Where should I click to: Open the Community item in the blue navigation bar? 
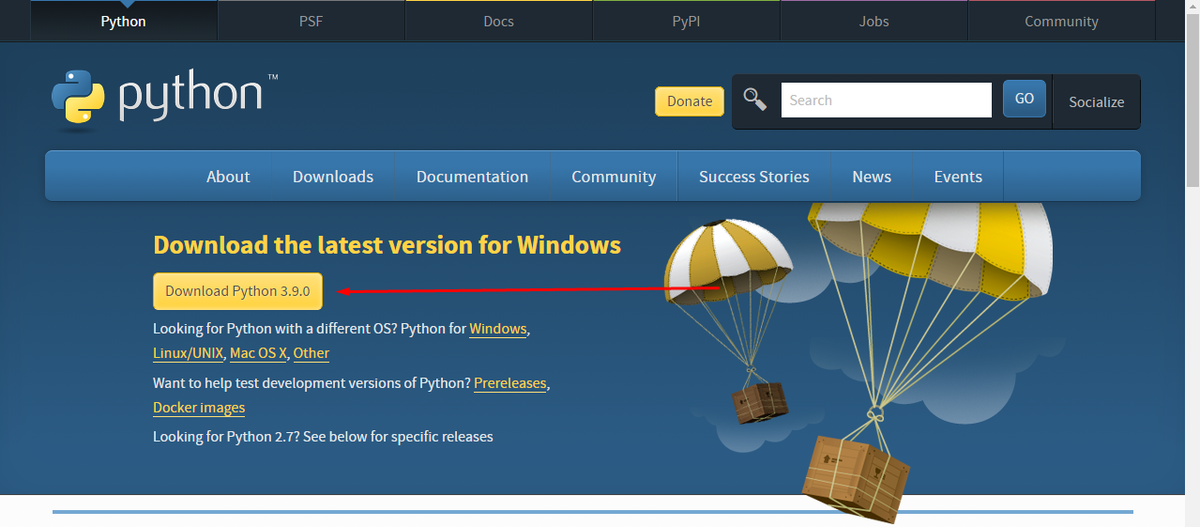pos(614,176)
